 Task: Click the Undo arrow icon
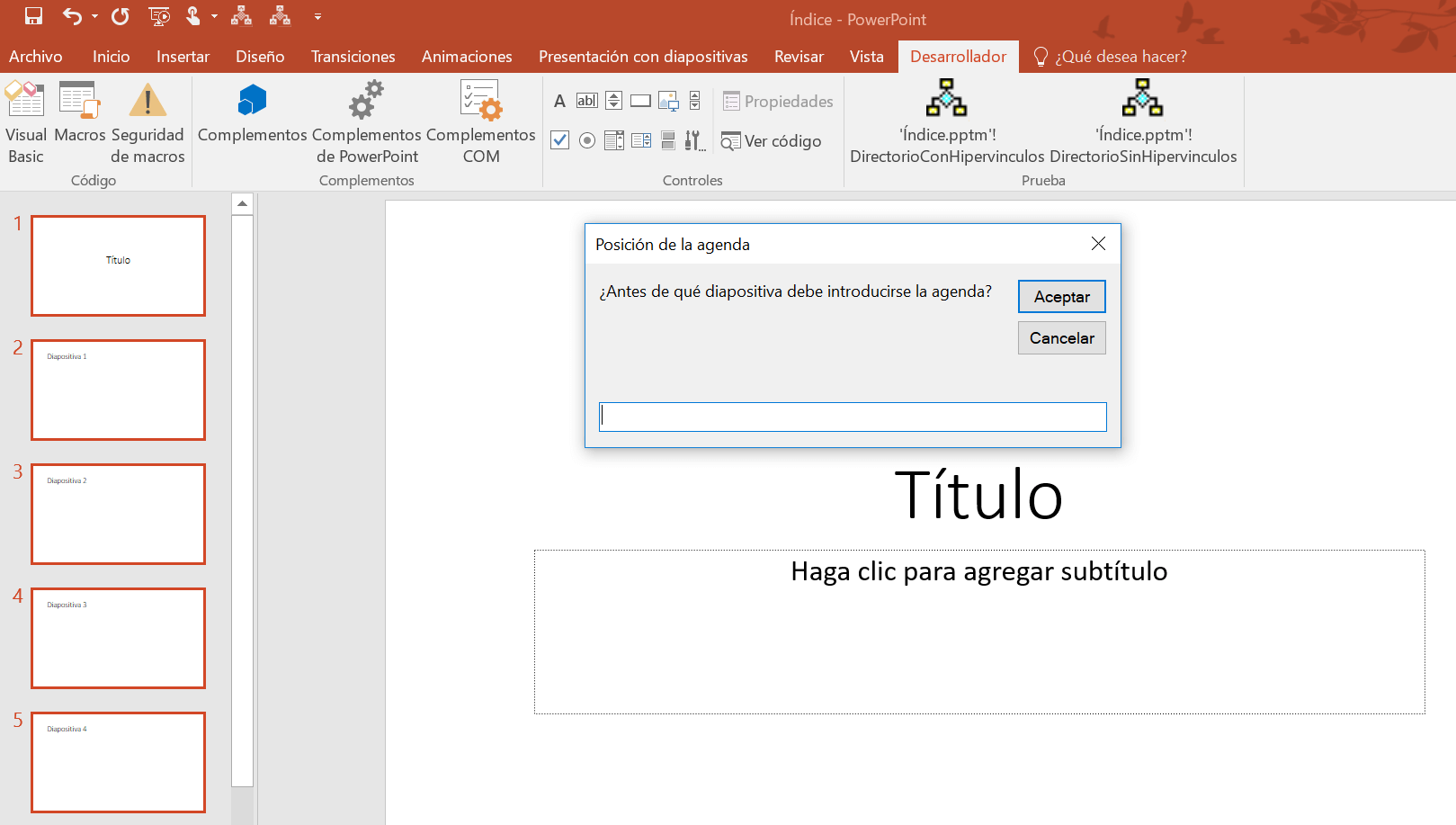(72, 16)
